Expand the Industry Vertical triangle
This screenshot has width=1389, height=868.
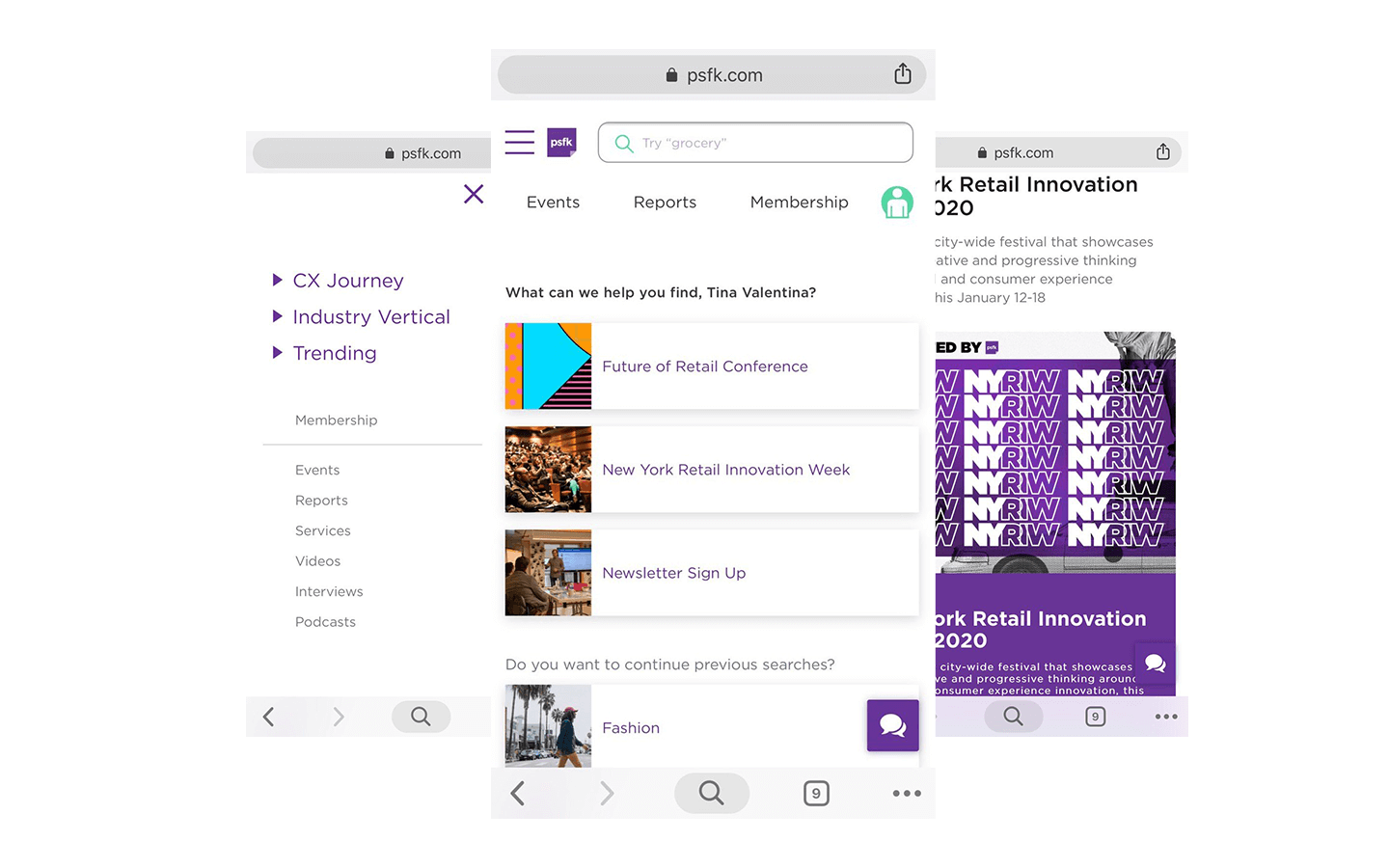click(278, 316)
